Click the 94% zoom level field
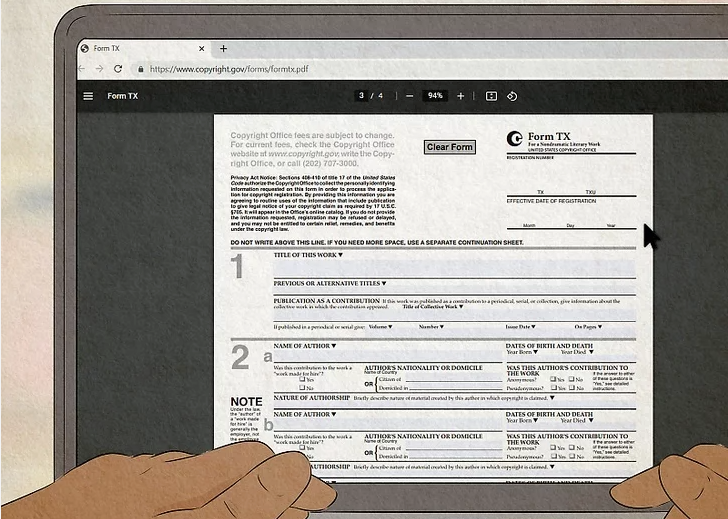 pos(435,96)
